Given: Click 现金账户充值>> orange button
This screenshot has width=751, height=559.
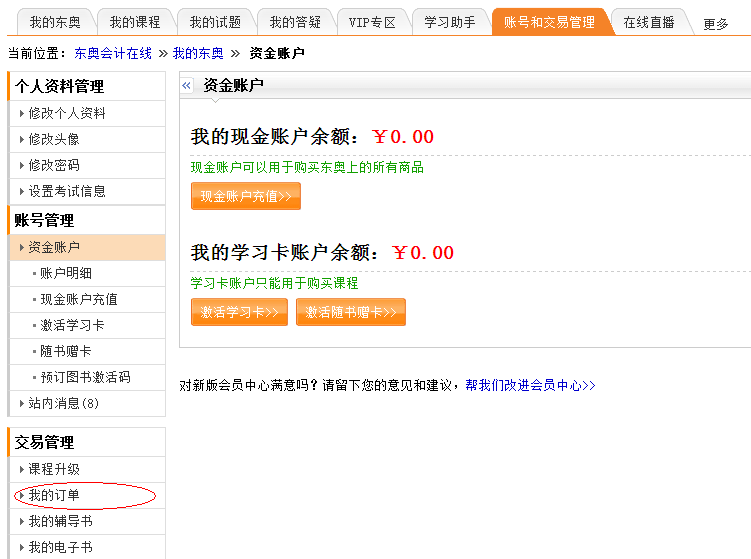Looking at the screenshot, I should click(x=246, y=196).
